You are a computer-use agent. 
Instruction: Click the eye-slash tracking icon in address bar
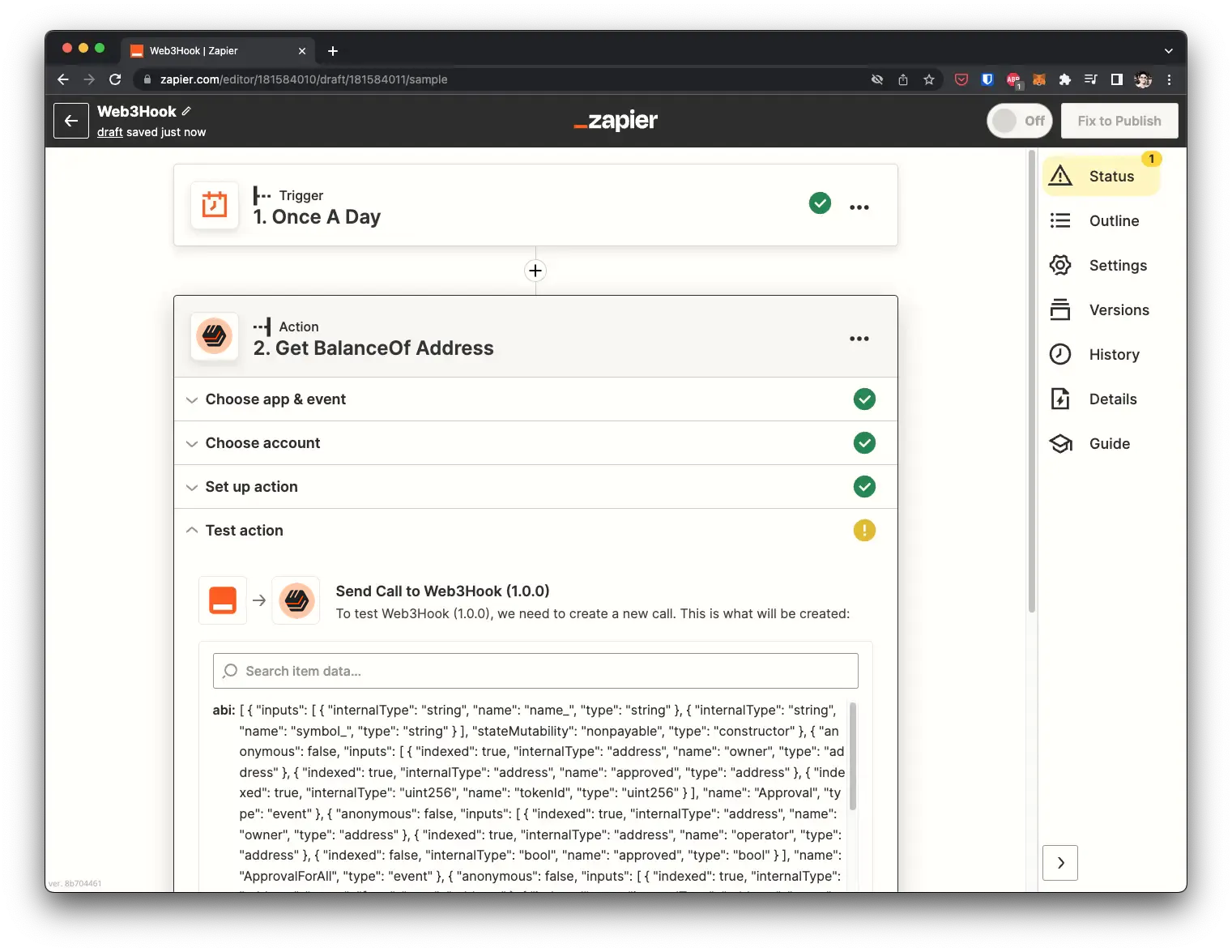tap(877, 79)
